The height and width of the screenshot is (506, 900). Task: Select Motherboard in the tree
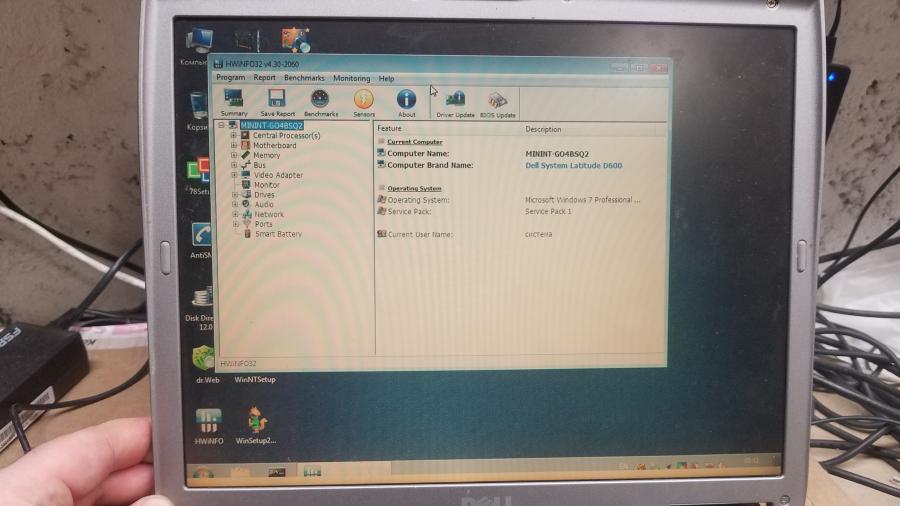coord(274,145)
